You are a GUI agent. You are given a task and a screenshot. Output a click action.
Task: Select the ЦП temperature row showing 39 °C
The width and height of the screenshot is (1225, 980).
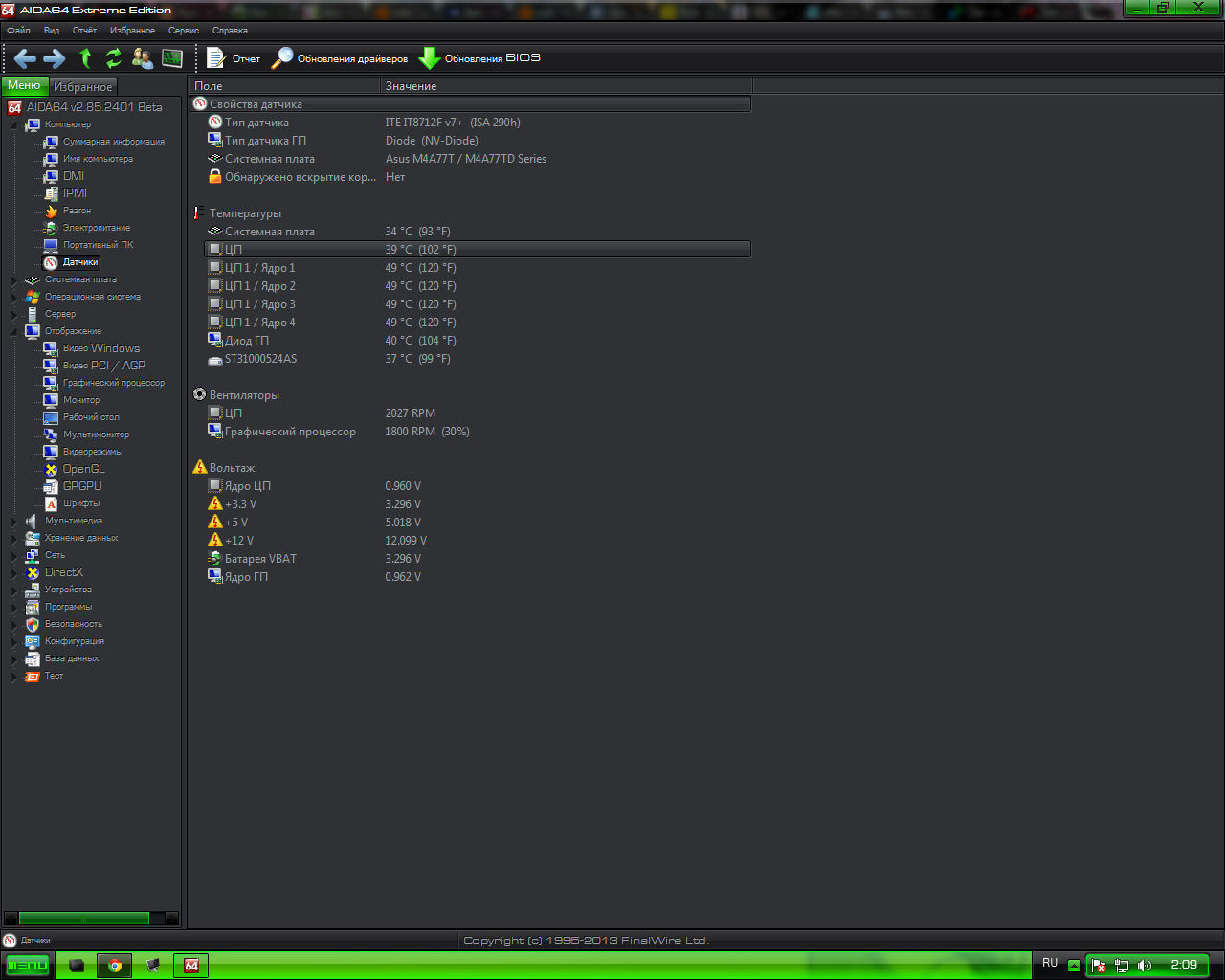[478, 250]
